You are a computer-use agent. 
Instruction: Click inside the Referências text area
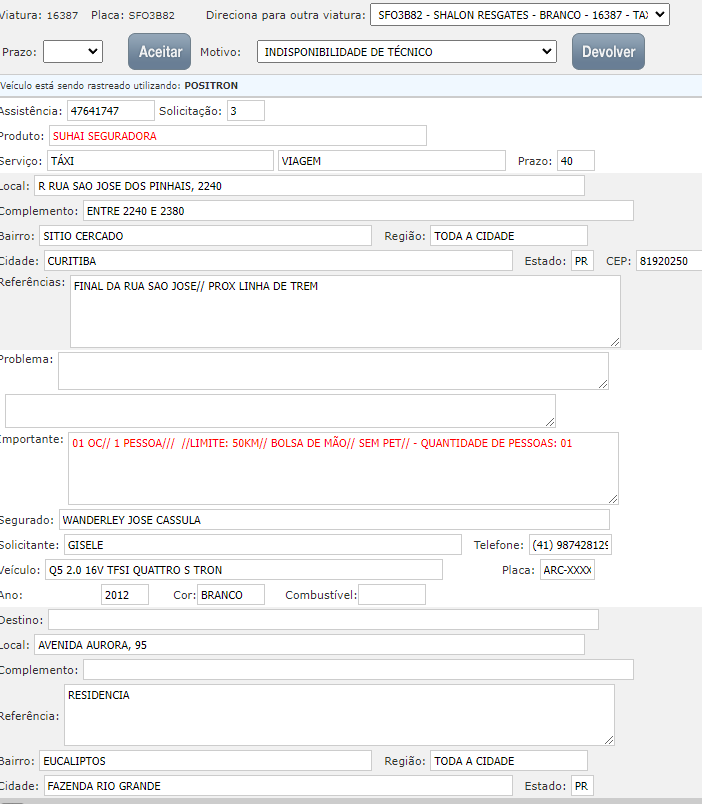344,311
